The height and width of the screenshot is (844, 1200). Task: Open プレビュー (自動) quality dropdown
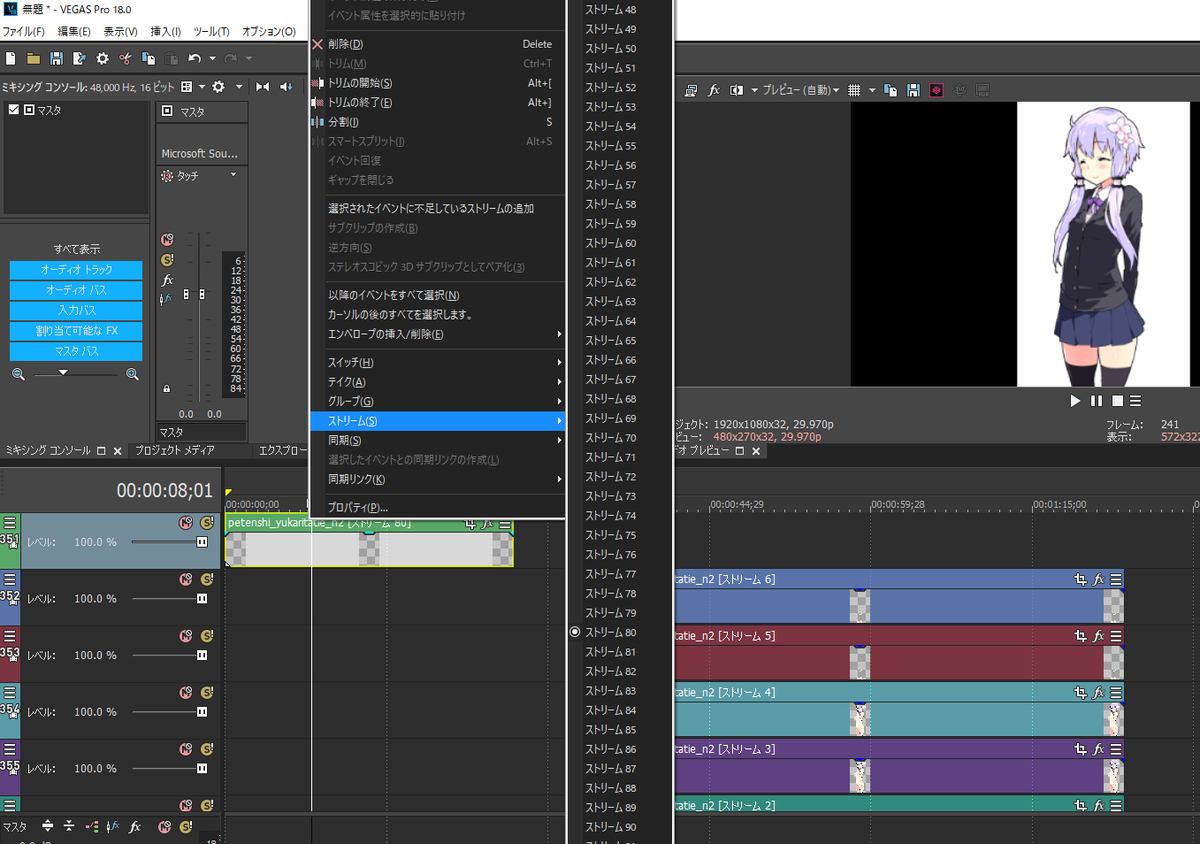tap(801, 90)
